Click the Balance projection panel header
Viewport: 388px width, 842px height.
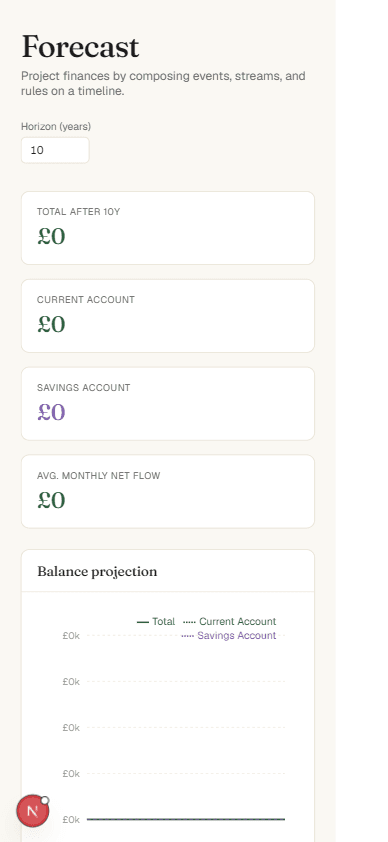168,571
